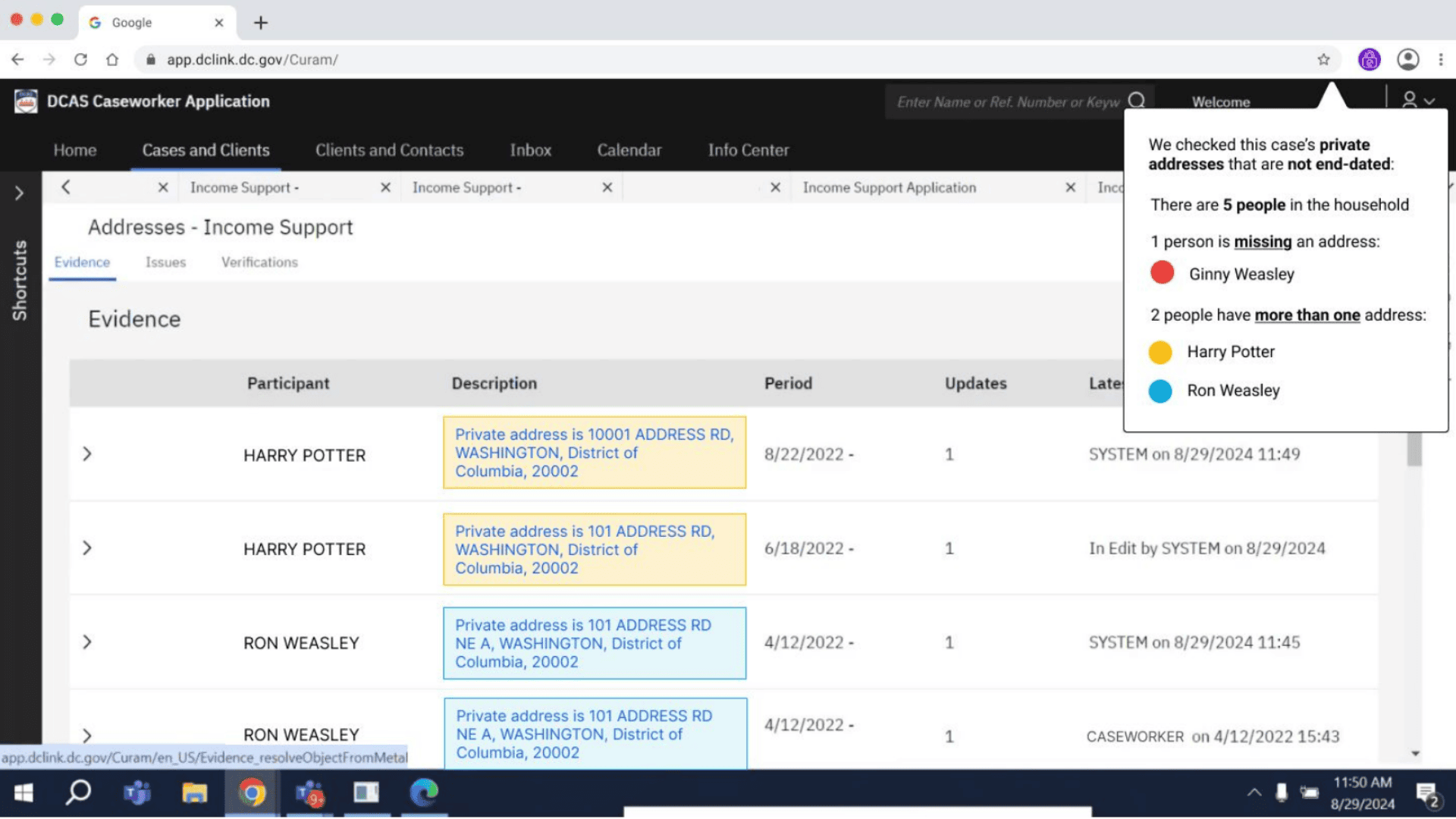Image resolution: width=1456 pixels, height=819 pixels.
Task: Expand Harry Potter 10001 ADDRESS RD row
Action: coord(87,454)
